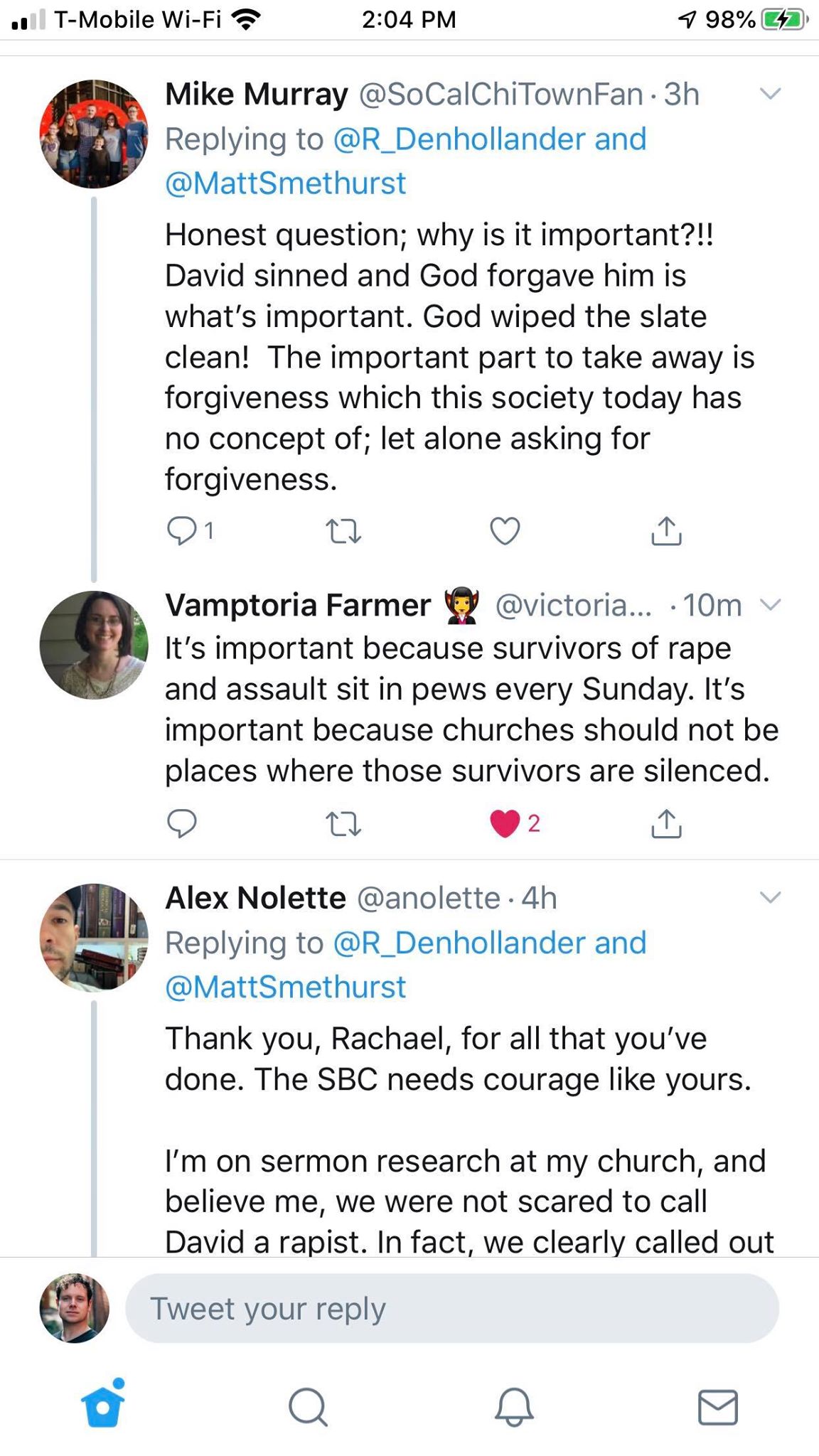The image size is (819, 1456).
Task: Open options chevron on Mike Murray's tweet
Action: [771, 94]
